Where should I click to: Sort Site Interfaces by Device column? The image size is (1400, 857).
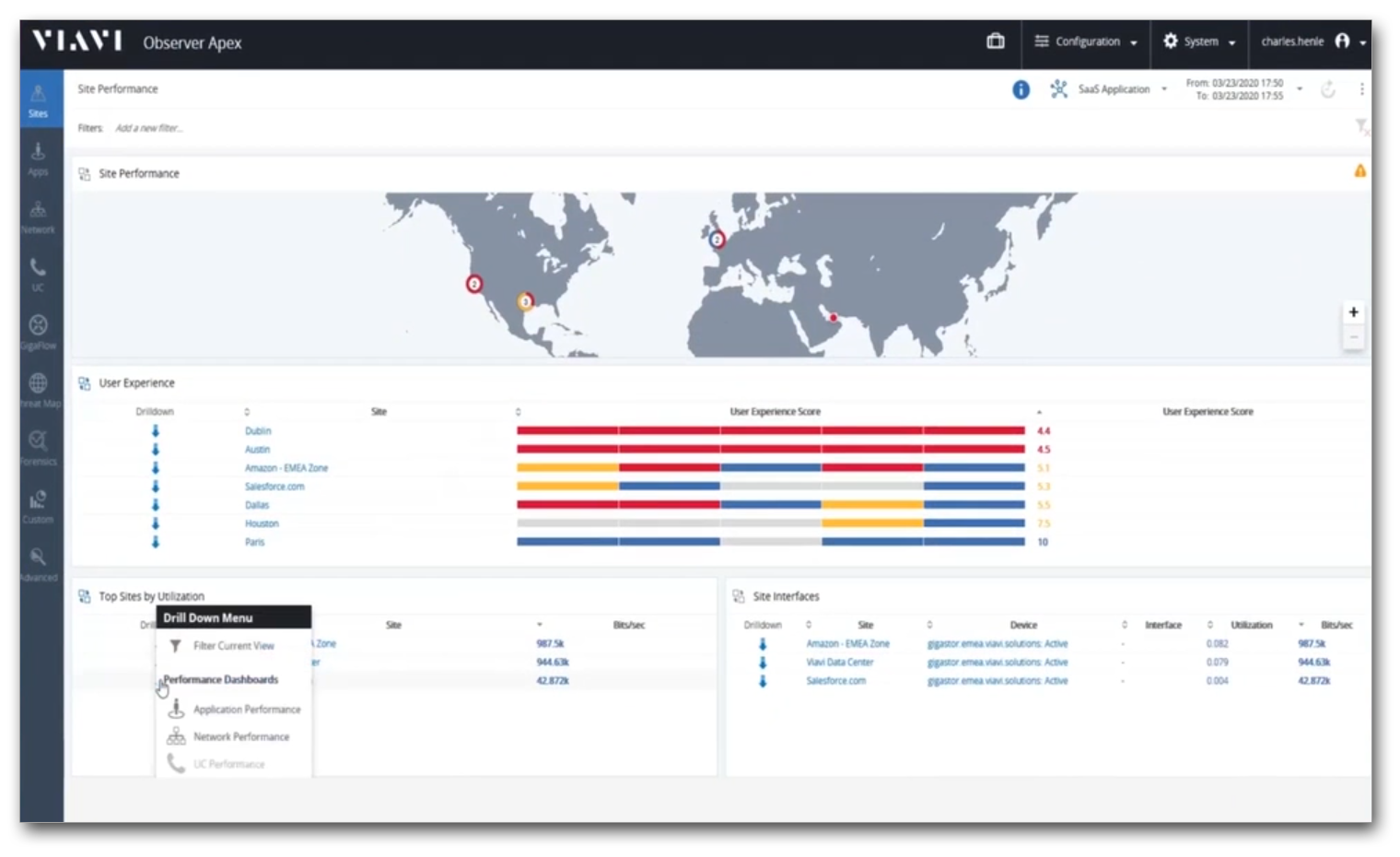click(x=1023, y=625)
